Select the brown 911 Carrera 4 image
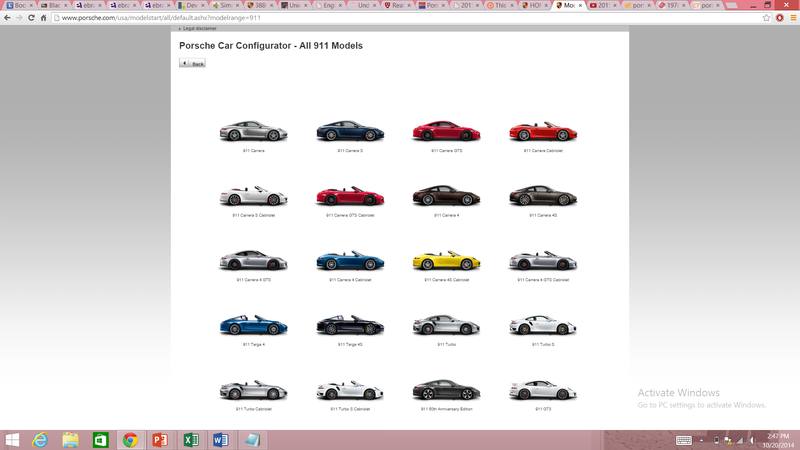Viewport: 800px width, 450px height. pos(446,196)
